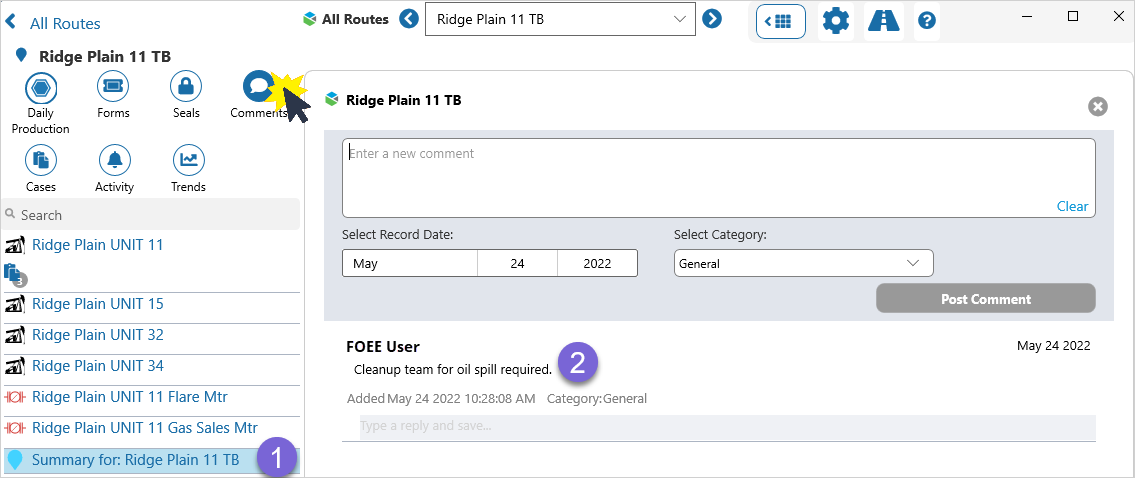Open the settings gear icon

pos(836,21)
